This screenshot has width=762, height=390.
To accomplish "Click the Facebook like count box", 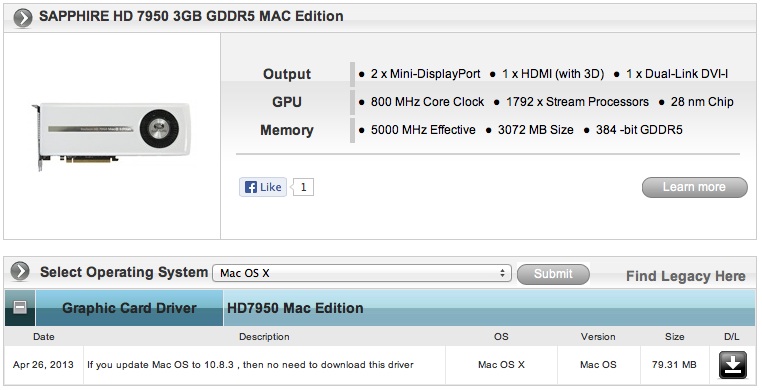I will (x=304, y=187).
